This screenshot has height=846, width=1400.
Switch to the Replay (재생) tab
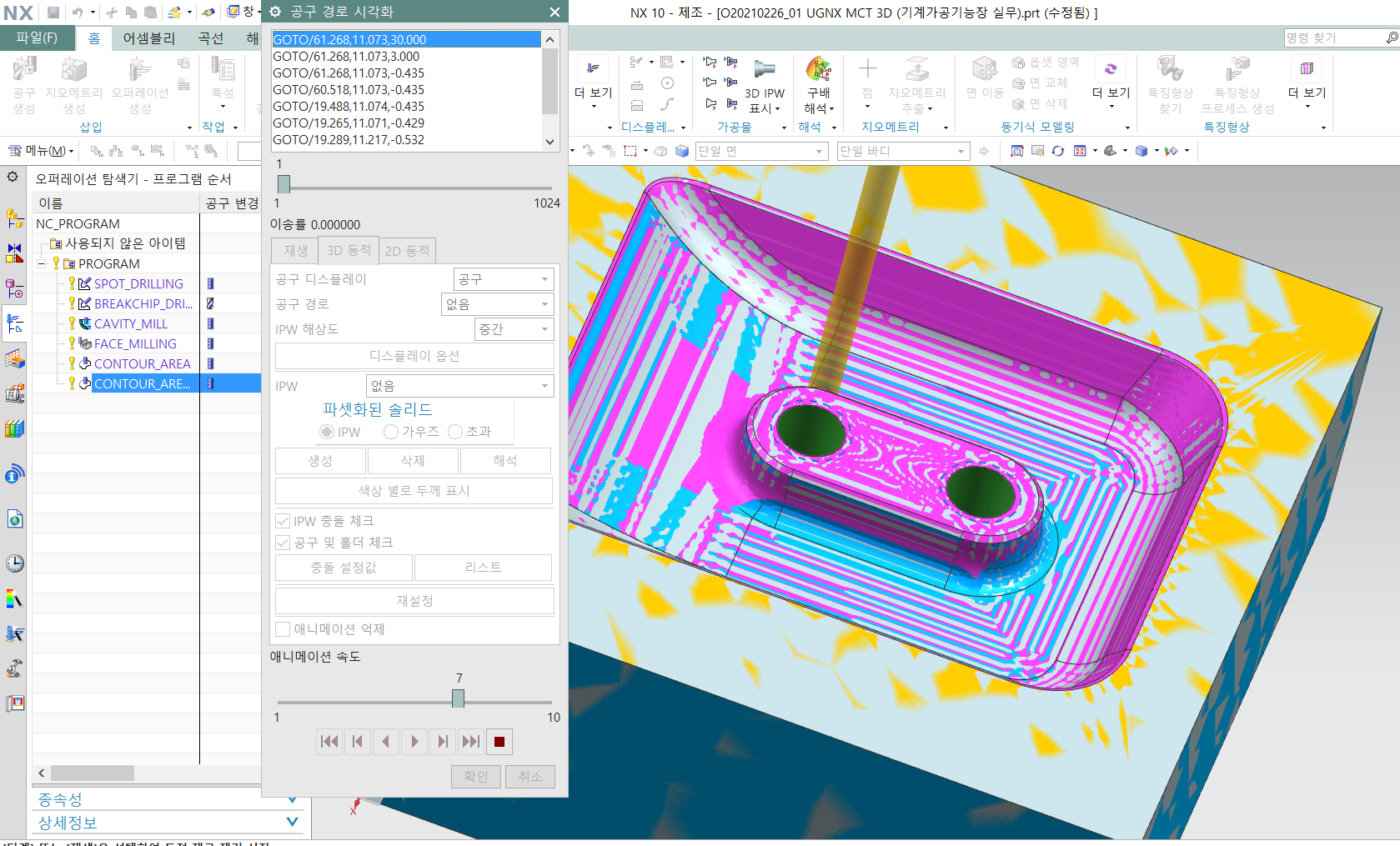point(296,251)
